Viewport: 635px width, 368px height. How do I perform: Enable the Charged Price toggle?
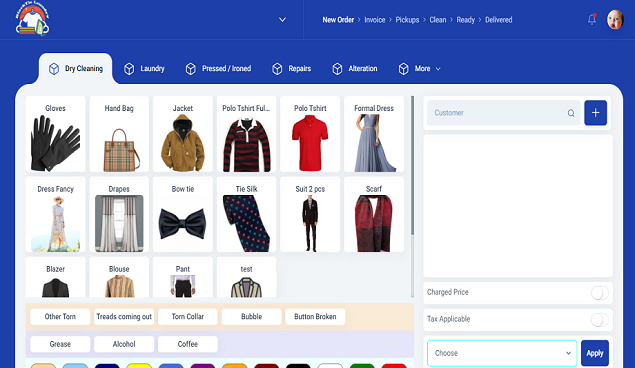pyautogui.click(x=599, y=293)
